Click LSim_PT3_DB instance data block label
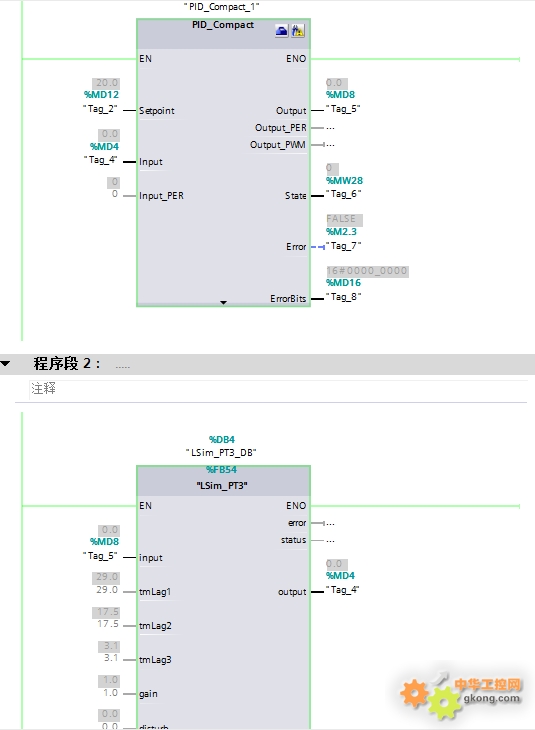The width and height of the screenshot is (535, 730). point(221,452)
